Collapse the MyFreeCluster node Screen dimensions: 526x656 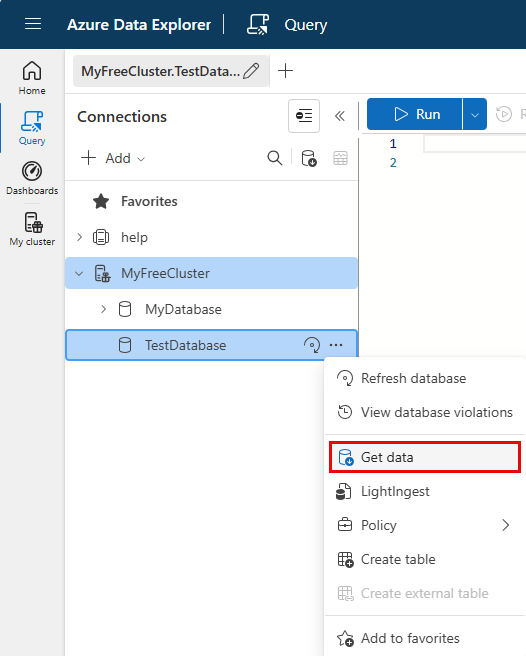(79, 274)
